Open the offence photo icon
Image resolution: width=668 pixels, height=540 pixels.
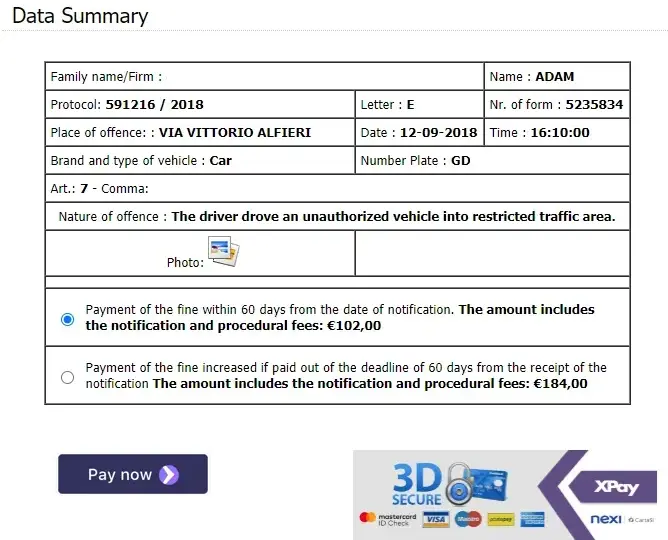pyautogui.click(x=224, y=251)
